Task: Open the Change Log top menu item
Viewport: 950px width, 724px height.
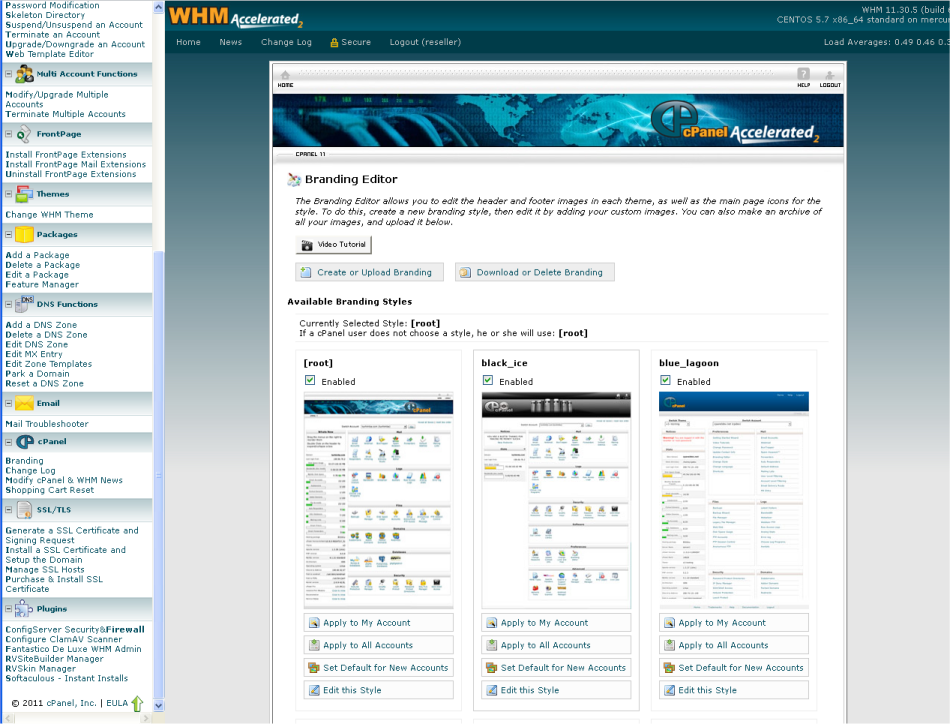Action: click(286, 42)
